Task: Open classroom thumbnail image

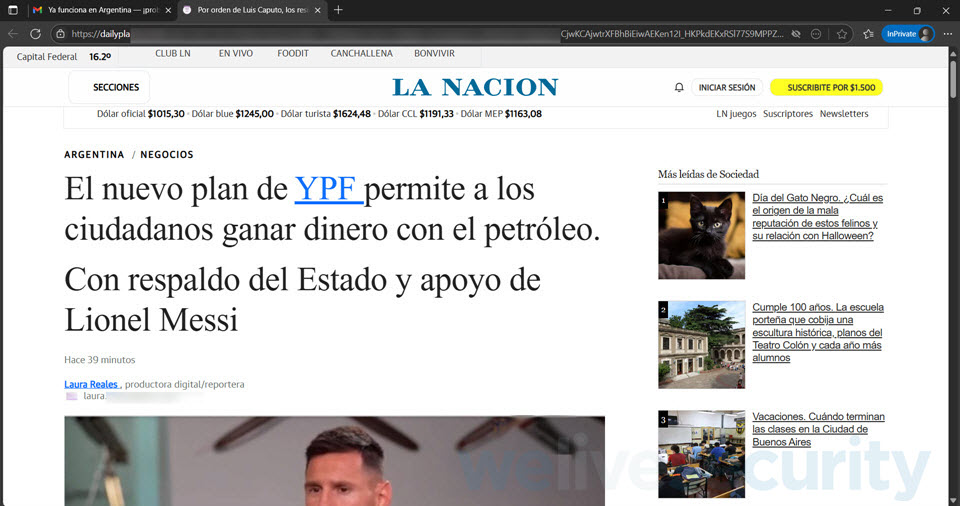Action: click(702, 454)
